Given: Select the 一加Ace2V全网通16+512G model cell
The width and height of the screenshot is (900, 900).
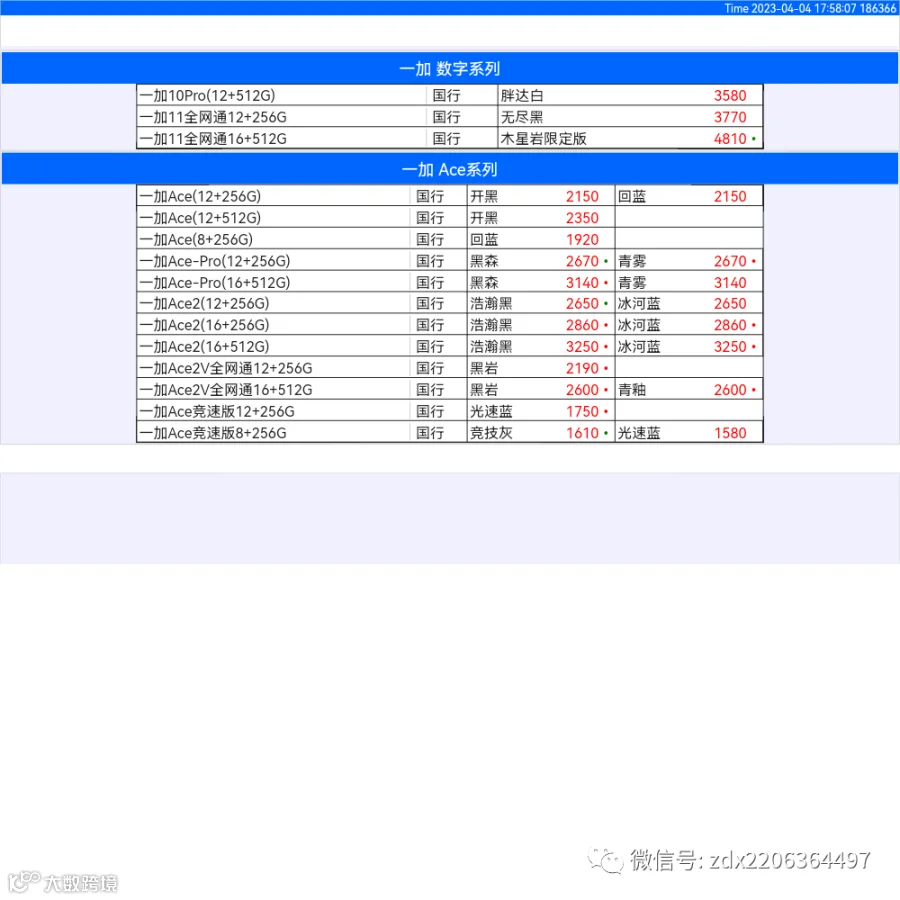Looking at the screenshot, I should click(x=273, y=390).
